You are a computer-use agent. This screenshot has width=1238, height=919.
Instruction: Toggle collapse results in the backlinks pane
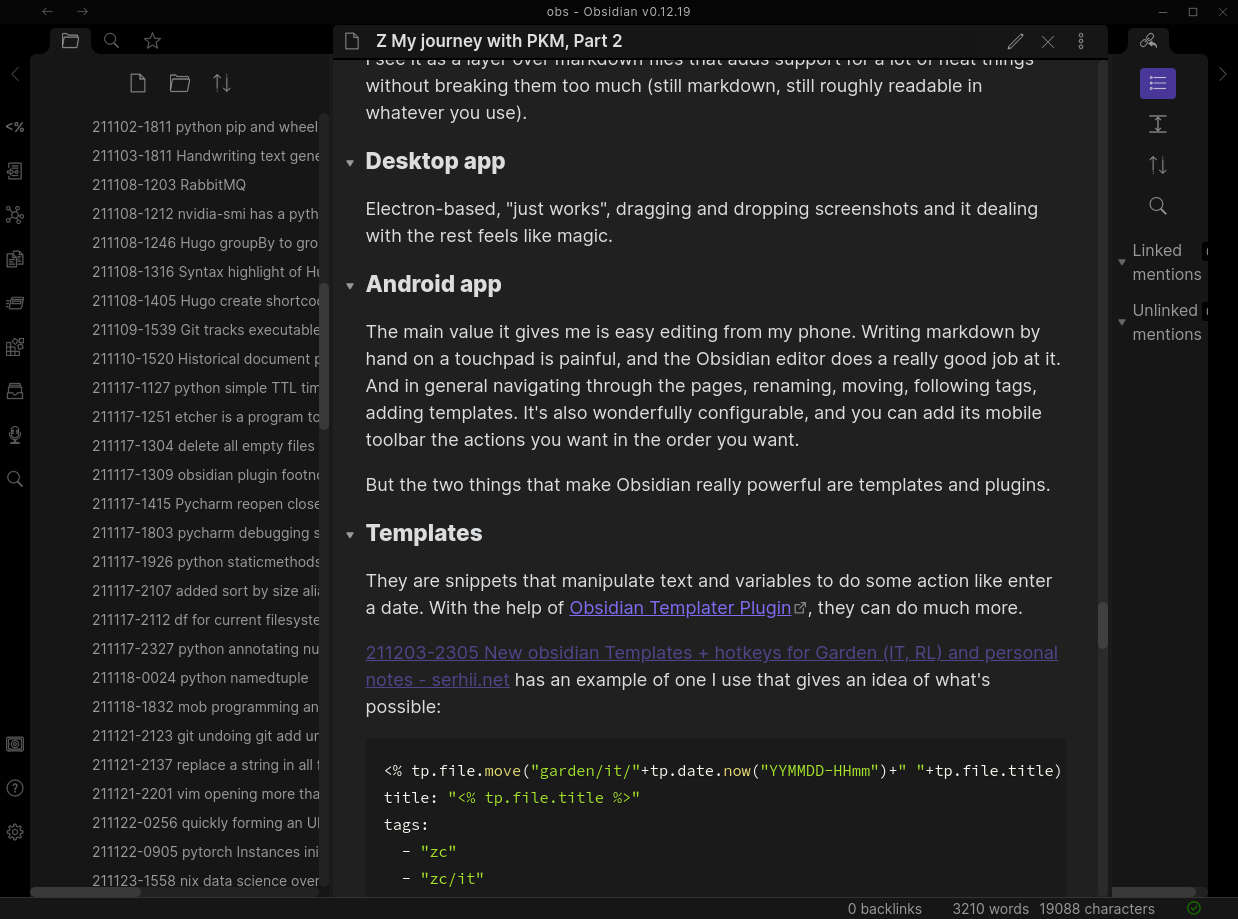pos(1158,83)
